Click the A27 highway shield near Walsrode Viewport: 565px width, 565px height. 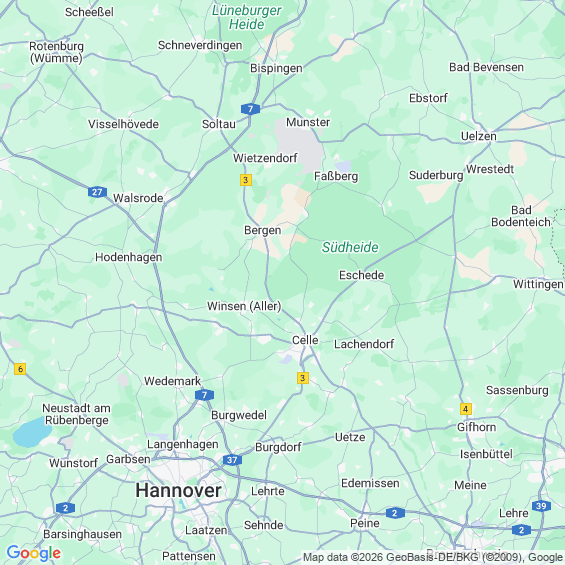tap(97, 192)
